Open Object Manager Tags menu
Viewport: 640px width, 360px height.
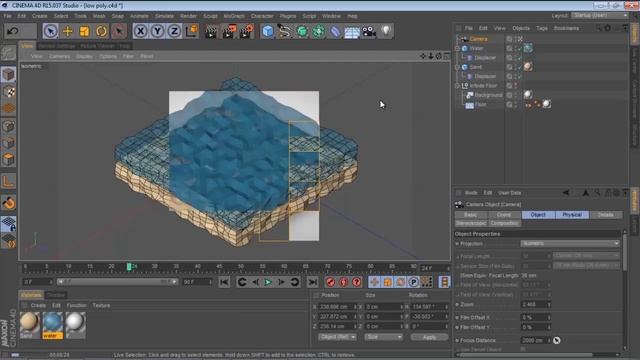542,28
